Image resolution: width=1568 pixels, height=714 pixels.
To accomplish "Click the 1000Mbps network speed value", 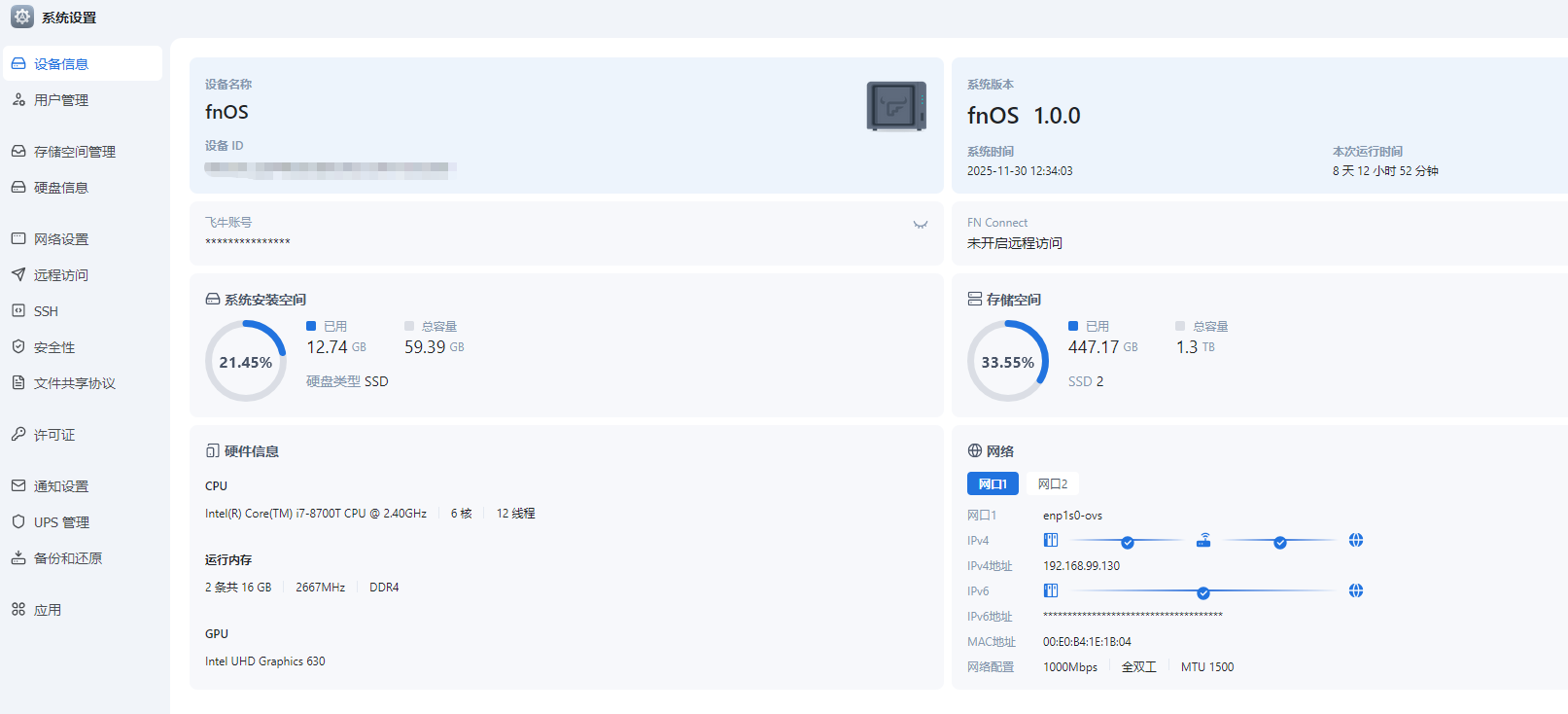I will (1070, 667).
